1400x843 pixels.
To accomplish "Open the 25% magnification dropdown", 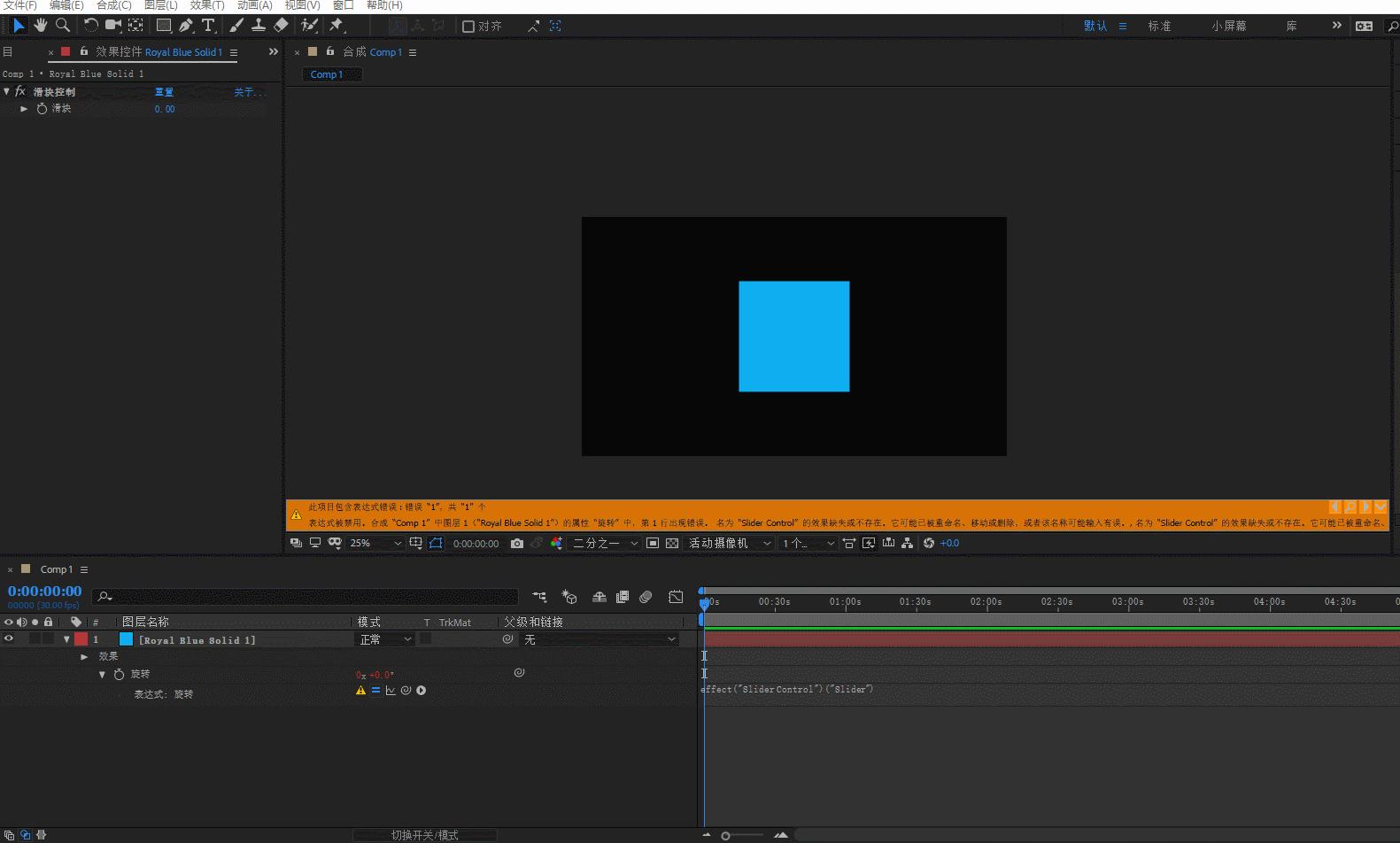I will 375,544.
